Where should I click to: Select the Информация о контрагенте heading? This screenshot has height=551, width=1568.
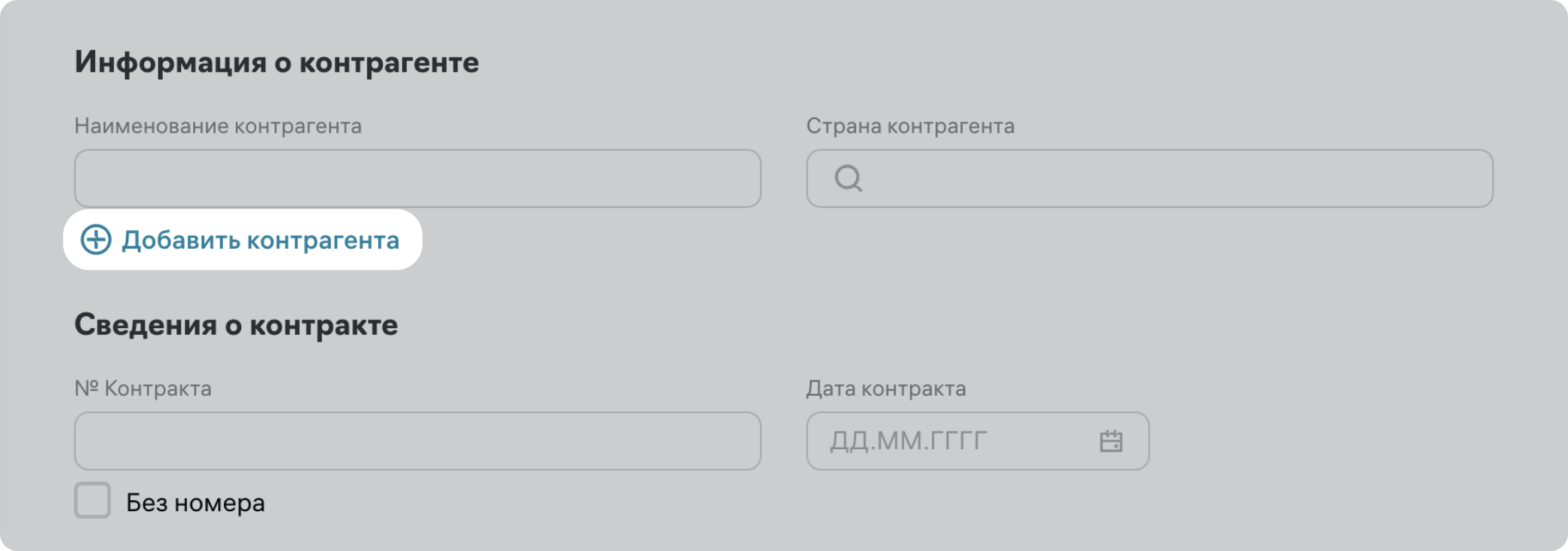[x=277, y=62]
